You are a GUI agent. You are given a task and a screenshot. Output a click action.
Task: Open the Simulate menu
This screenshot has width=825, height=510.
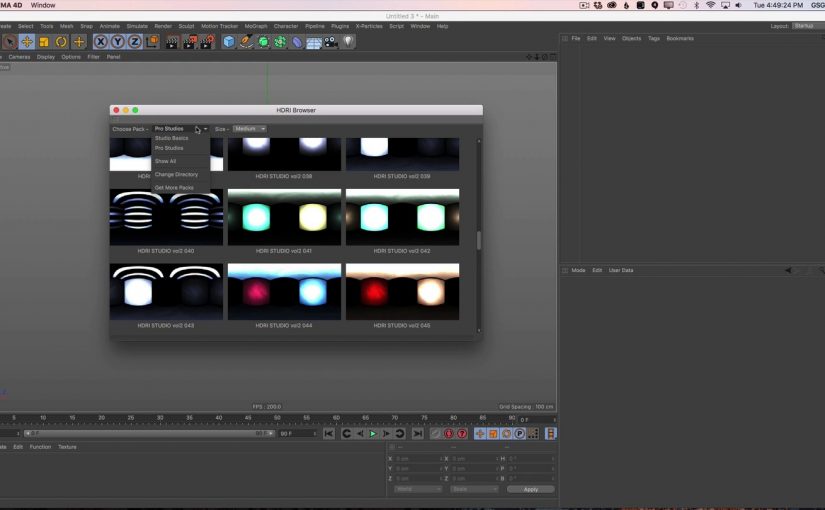click(x=137, y=26)
